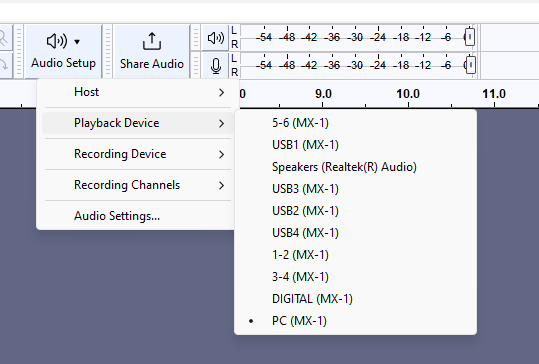This screenshot has height=364, width=539.
Task: Open the Audio Setup toolbar button
Action: (x=63, y=52)
